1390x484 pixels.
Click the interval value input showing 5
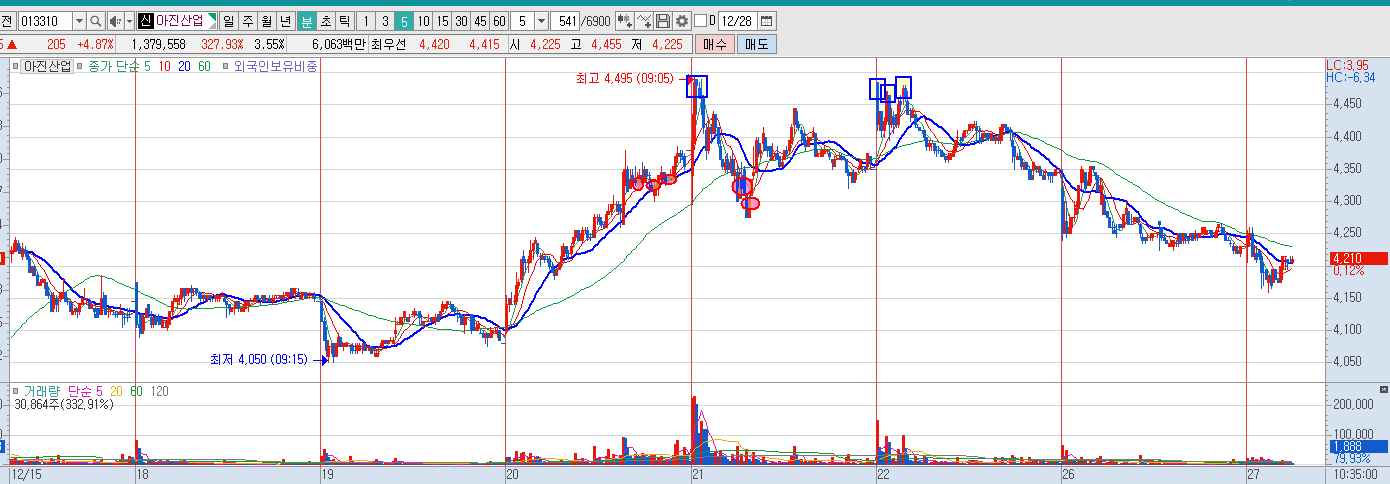522,21
